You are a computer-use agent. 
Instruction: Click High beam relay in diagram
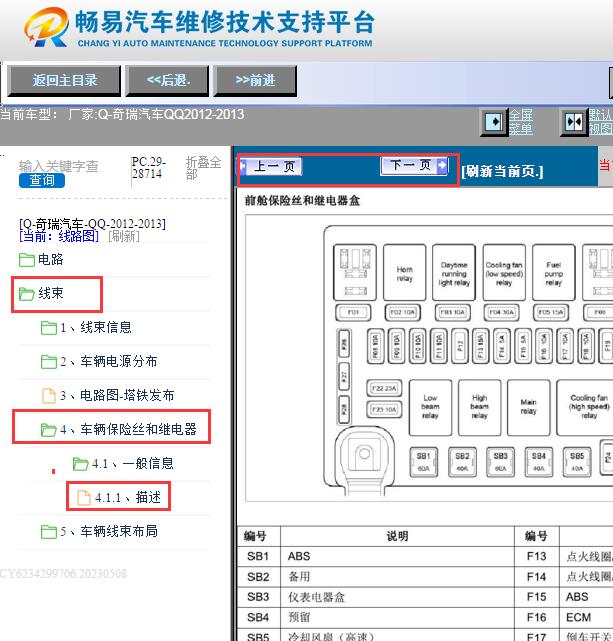click(x=479, y=407)
